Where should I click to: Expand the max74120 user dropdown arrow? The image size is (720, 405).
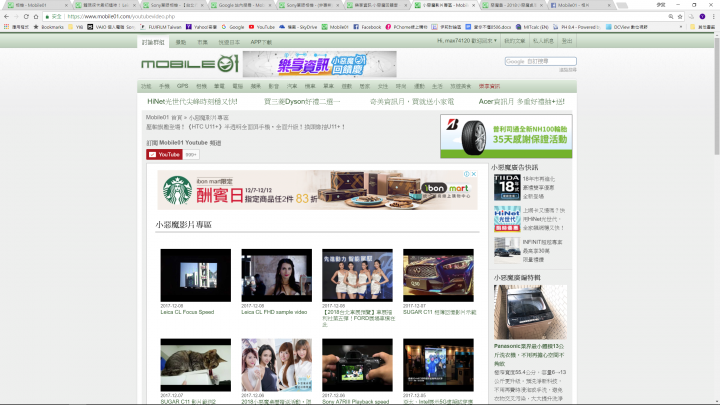point(495,41)
